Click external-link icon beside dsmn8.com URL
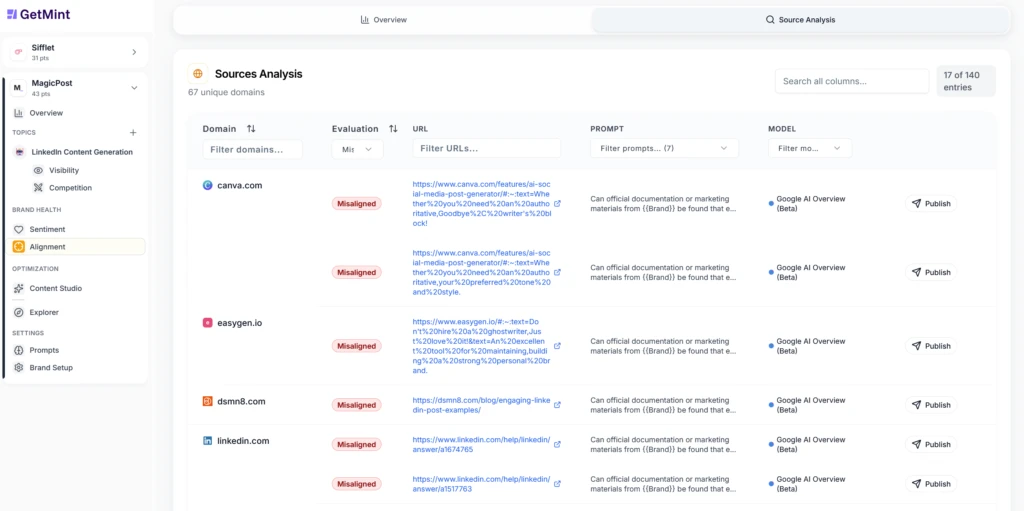This screenshot has width=1024, height=511. (557, 404)
